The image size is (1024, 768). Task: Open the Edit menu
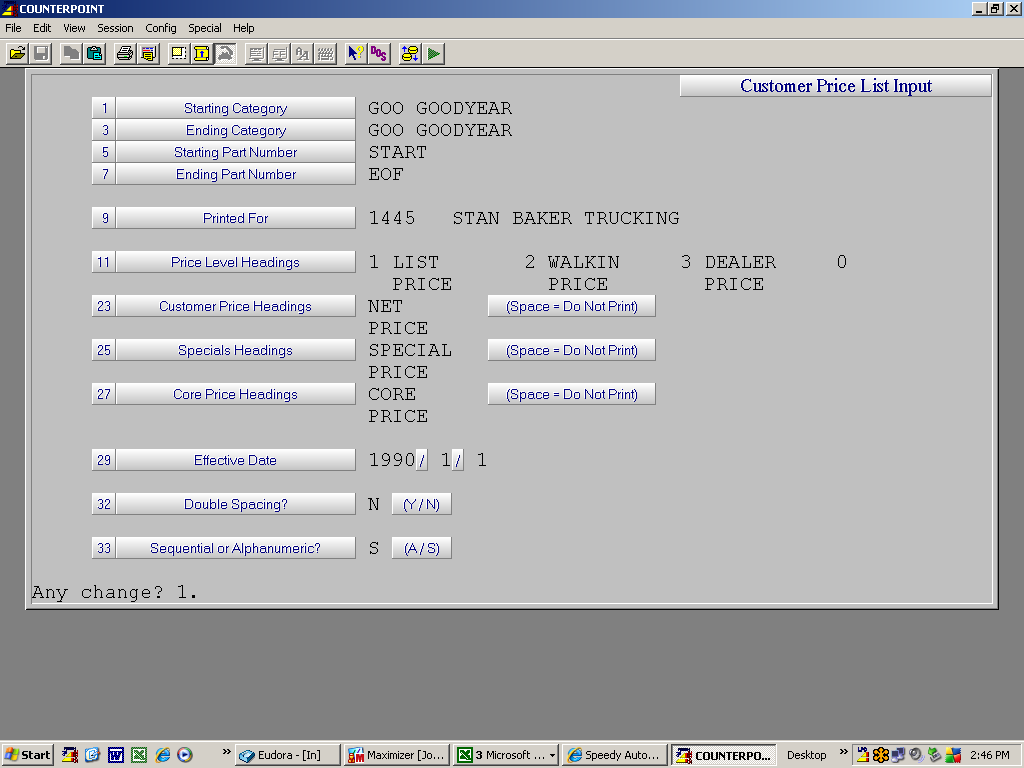[x=42, y=28]
